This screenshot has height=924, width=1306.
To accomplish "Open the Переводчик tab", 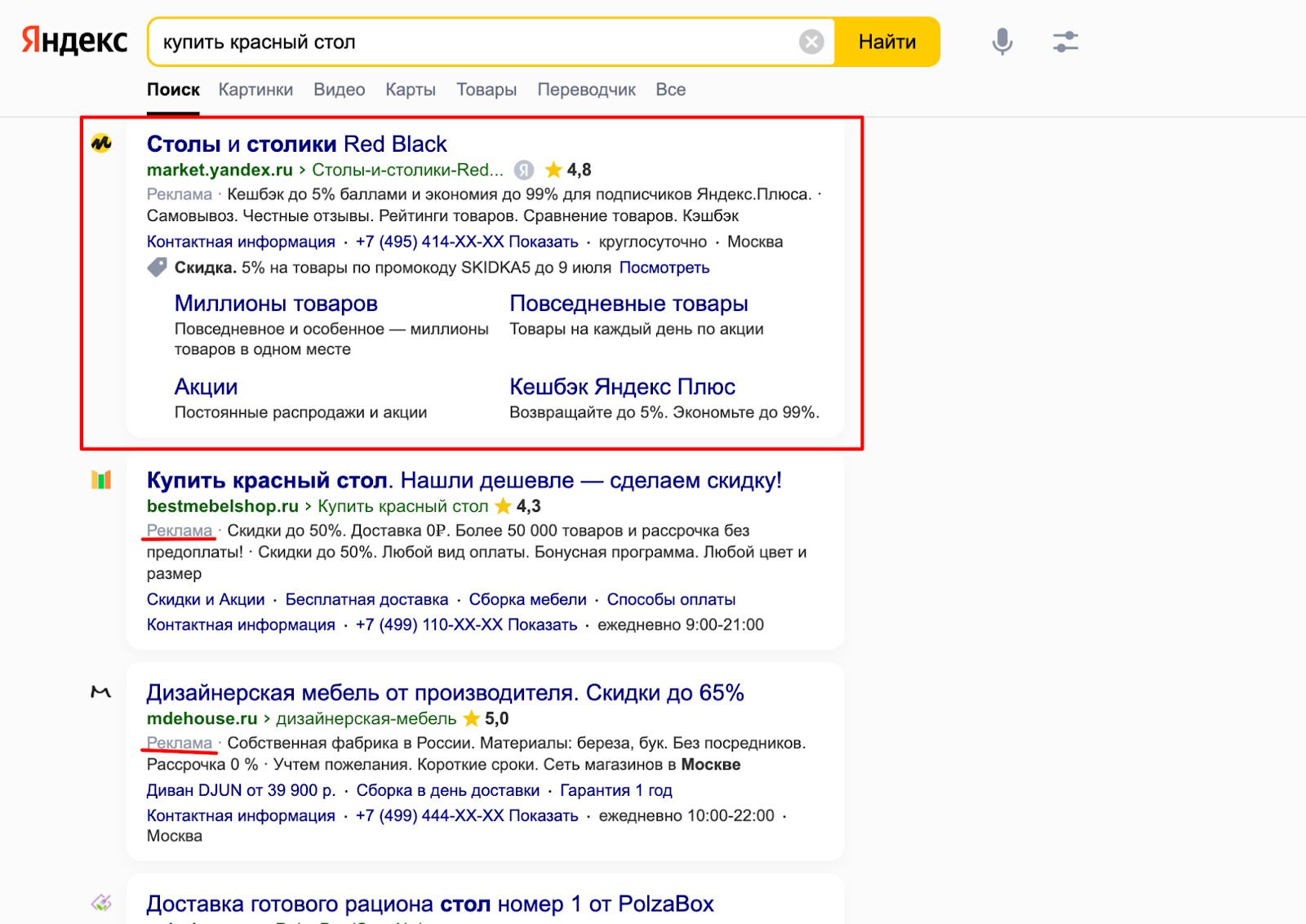I will point(586,90).
